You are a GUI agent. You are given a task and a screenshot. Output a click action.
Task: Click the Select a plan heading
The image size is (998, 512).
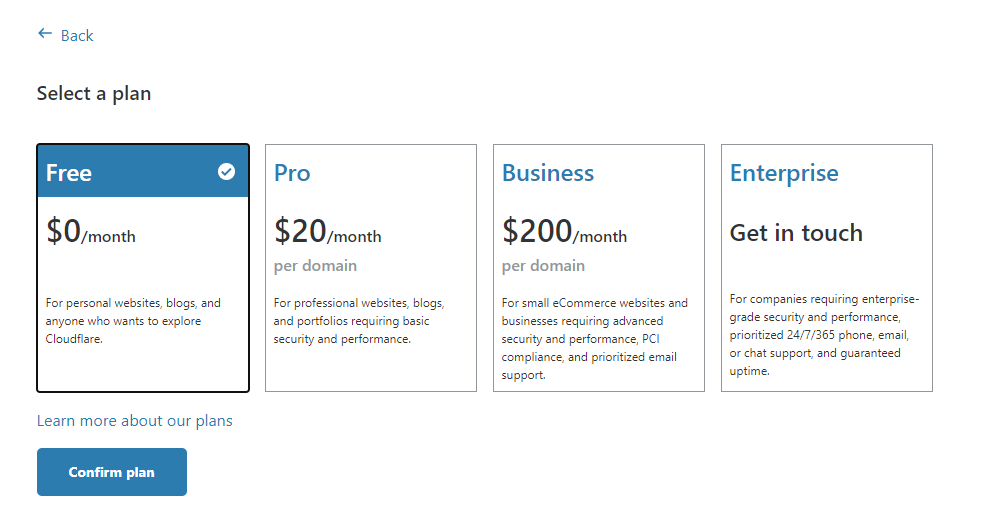click(94, 94)
